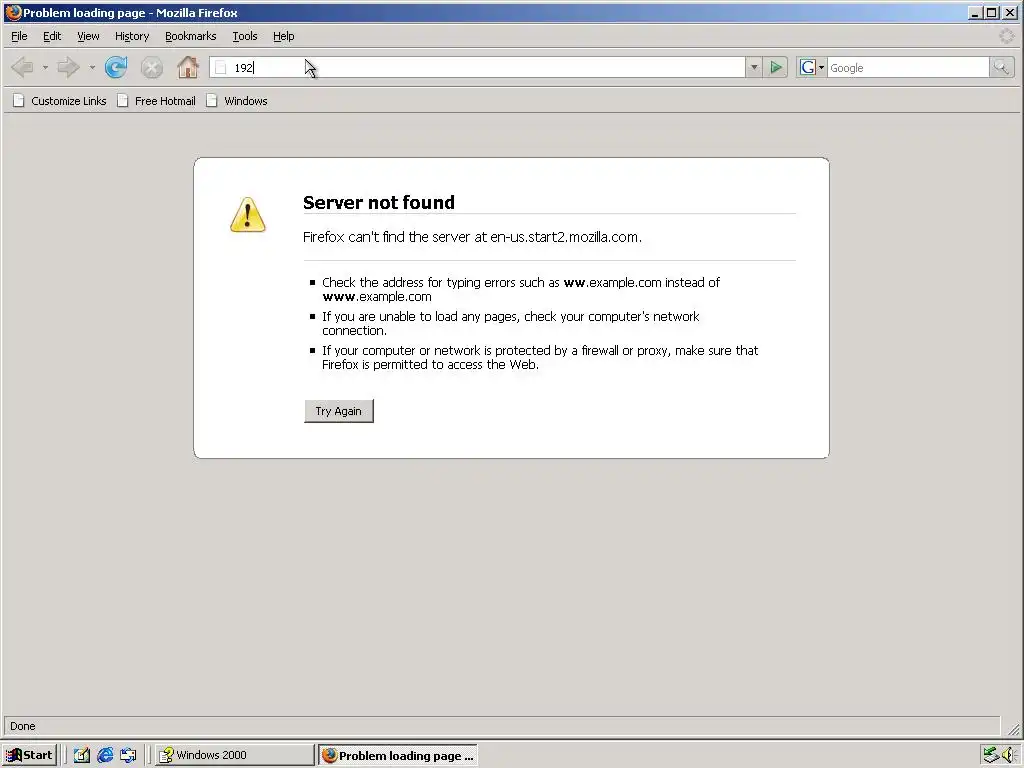Open the Bookmarks menu
1024x768 pixels.
190,36
